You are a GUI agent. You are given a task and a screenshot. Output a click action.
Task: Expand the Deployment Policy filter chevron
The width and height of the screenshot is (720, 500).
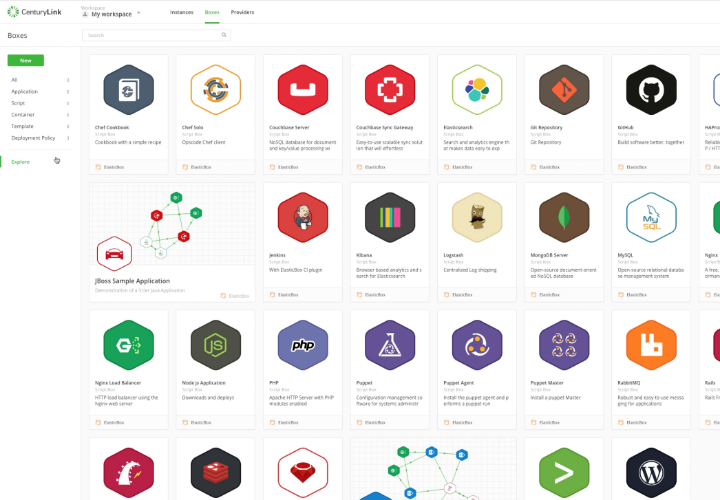click(x=68, y=138)
